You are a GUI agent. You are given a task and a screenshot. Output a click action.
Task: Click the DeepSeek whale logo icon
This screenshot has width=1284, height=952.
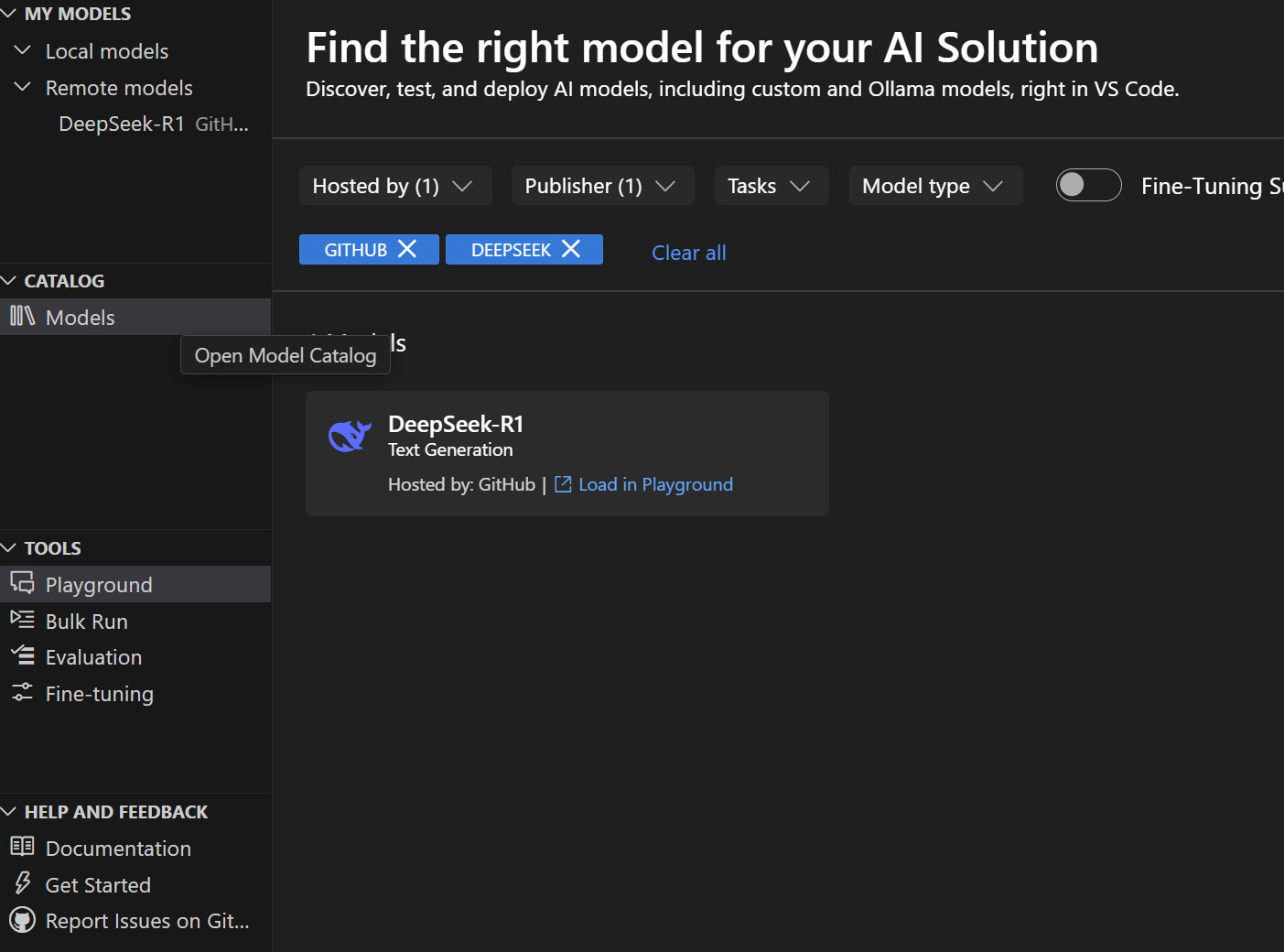click(350, 436)
